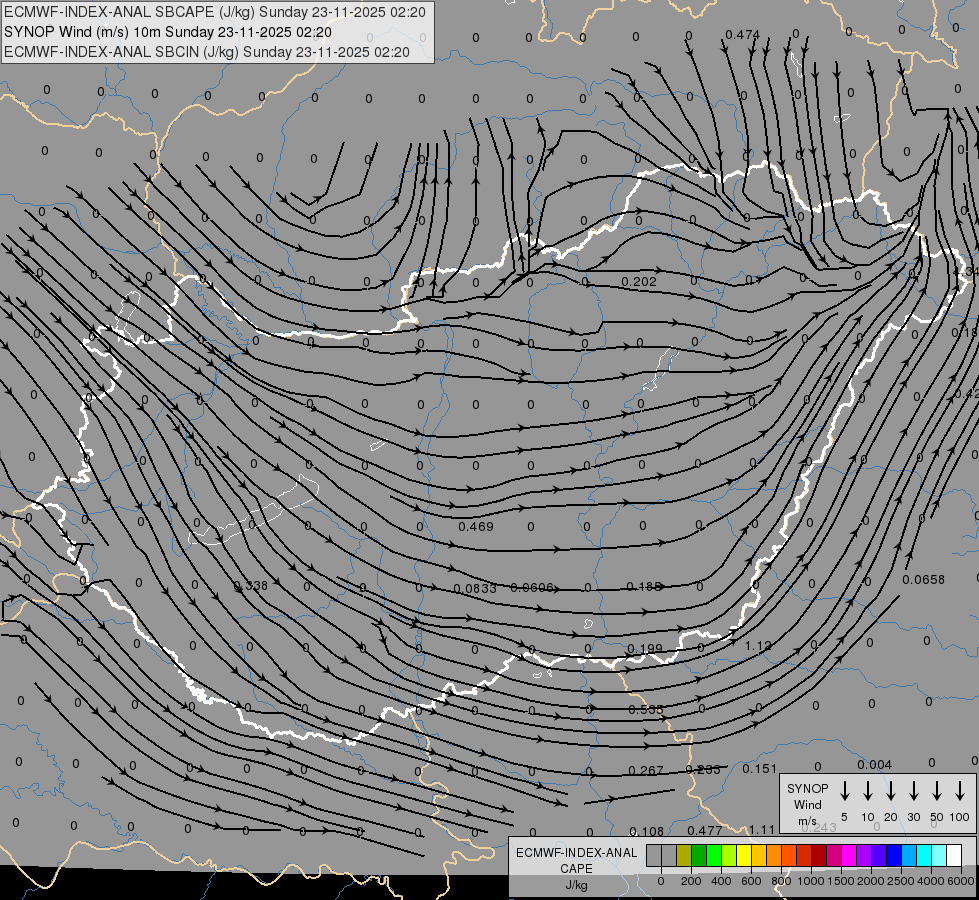Pick the yellow CAPE legend swatch

(744, 856)
